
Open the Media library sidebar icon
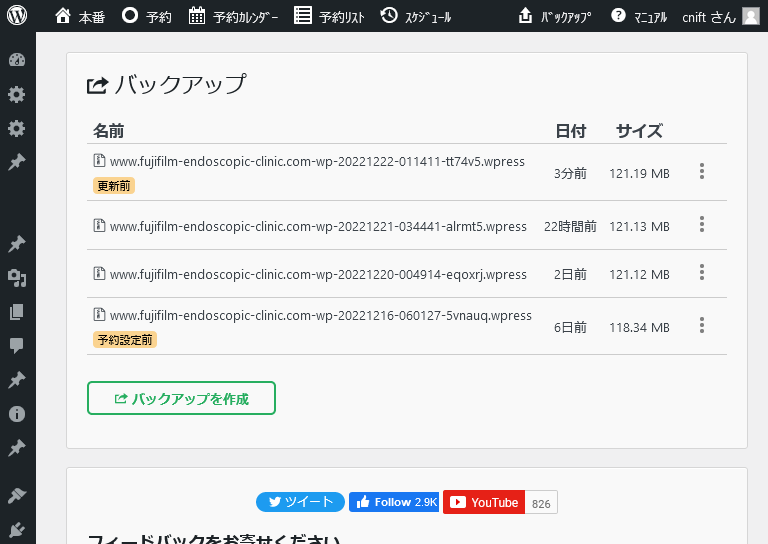pos(17,278)
